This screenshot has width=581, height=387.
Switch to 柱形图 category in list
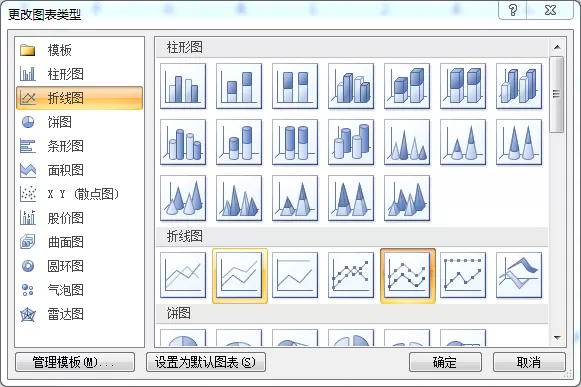point(79,74)
